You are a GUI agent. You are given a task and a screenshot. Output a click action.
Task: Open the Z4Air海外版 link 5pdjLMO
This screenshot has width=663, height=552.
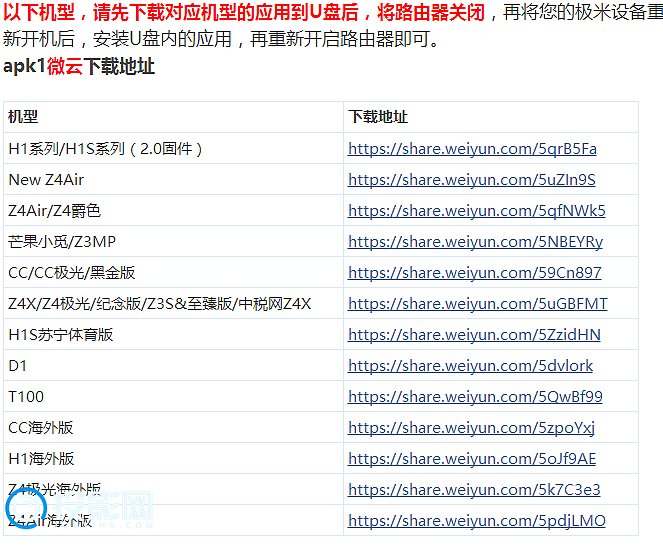click(477, 521)
